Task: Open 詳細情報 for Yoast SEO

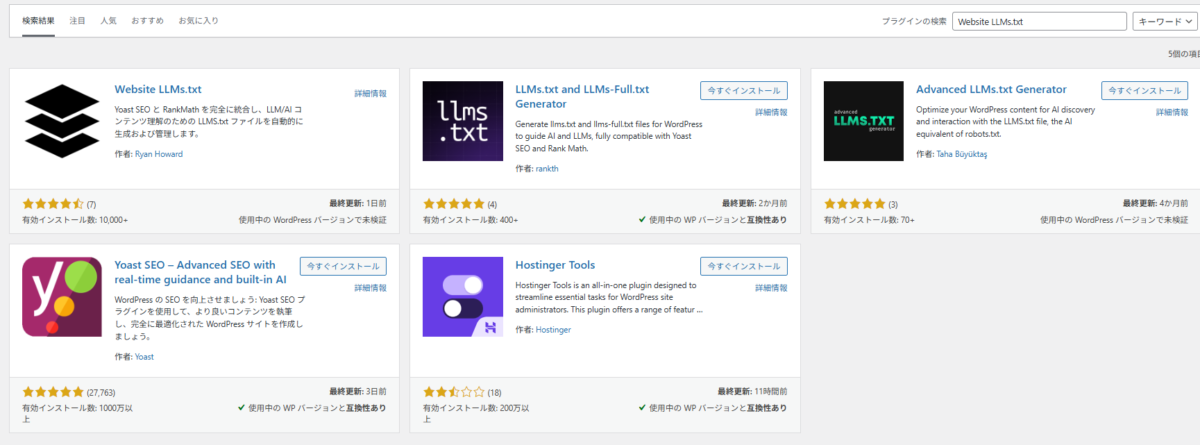Action: point(370,288)
